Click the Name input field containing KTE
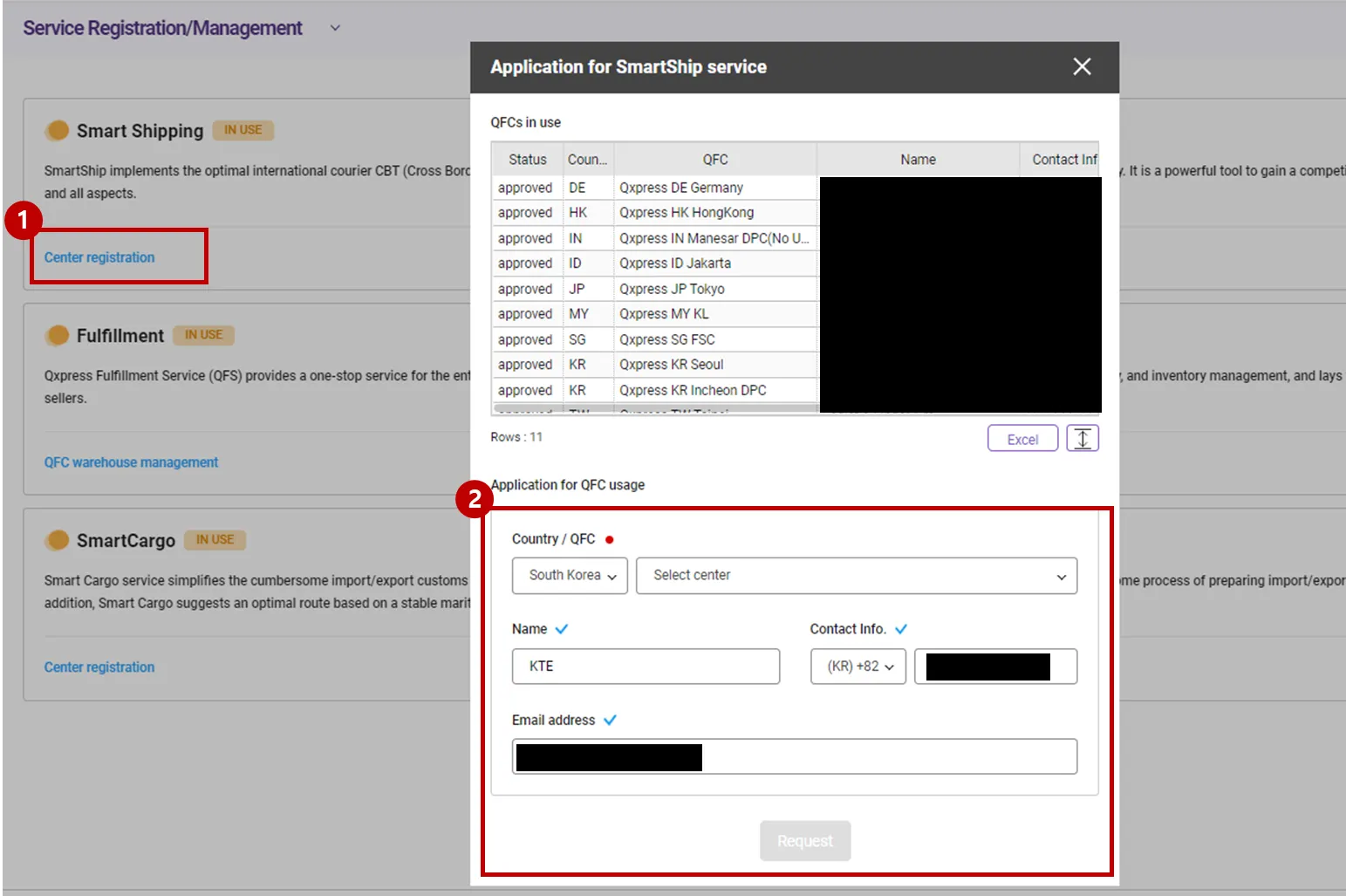1346x896 pixels. pos(646,667)
